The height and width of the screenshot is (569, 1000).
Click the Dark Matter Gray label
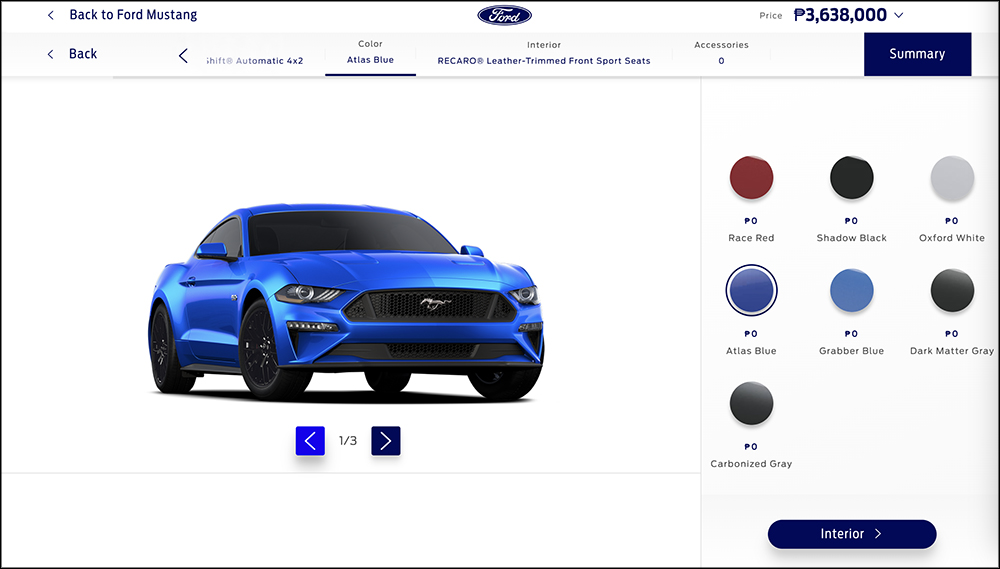point(952,351)
